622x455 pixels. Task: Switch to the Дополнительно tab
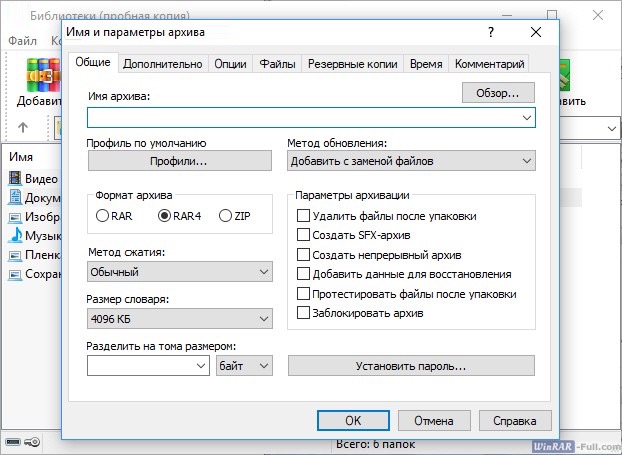coord(163,64)
